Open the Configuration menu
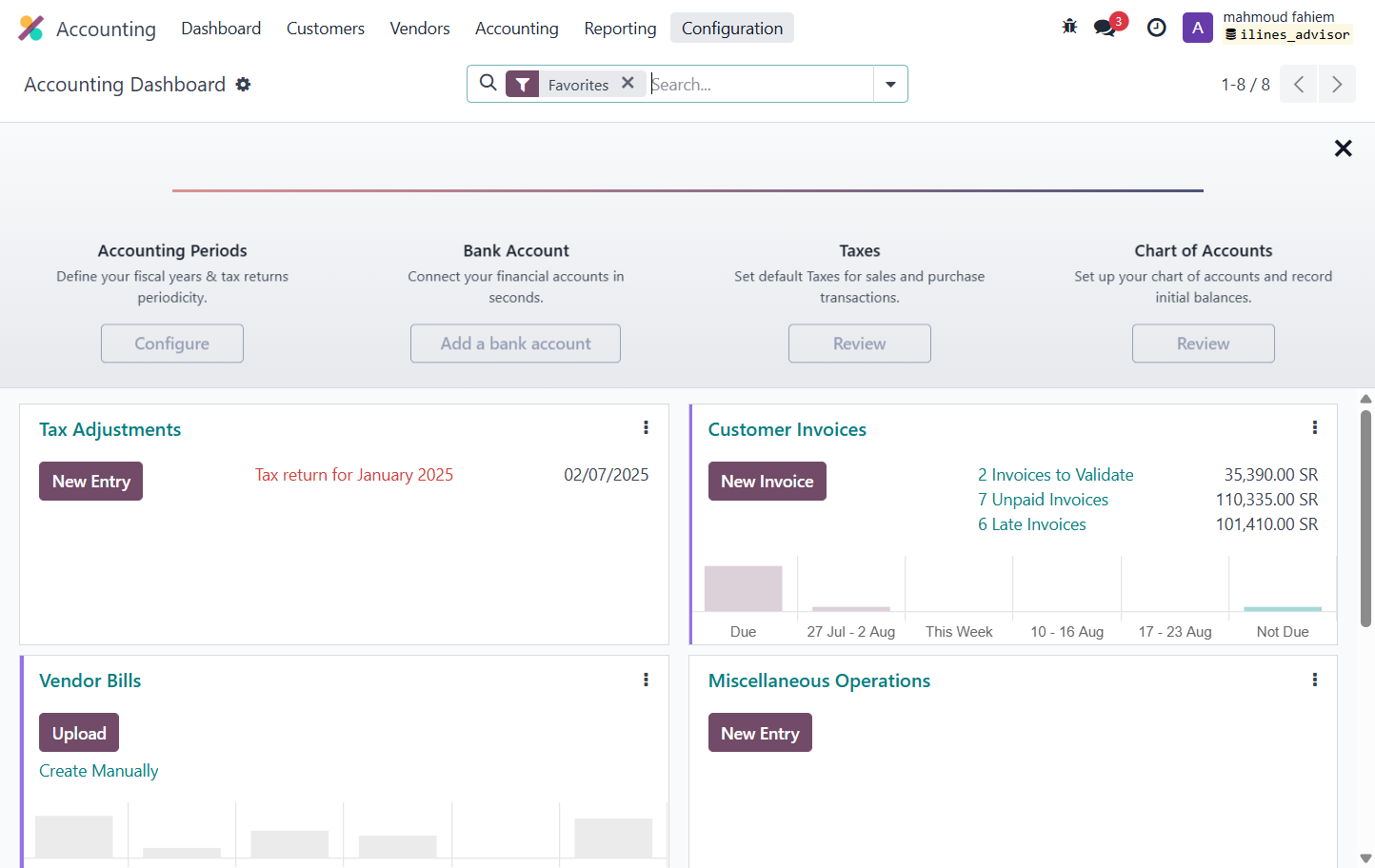Viewport: 1375px width, 868px height. [732, 29]
